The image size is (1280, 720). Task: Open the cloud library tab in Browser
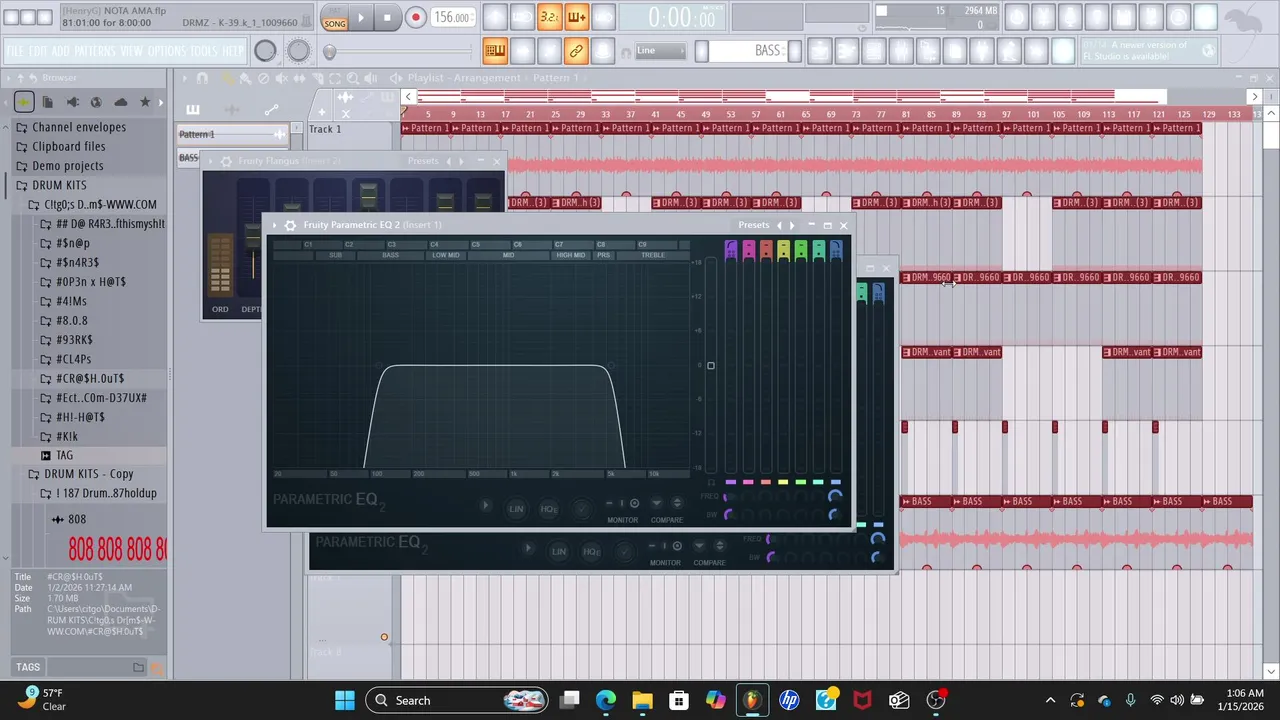[x=121, y=102]
